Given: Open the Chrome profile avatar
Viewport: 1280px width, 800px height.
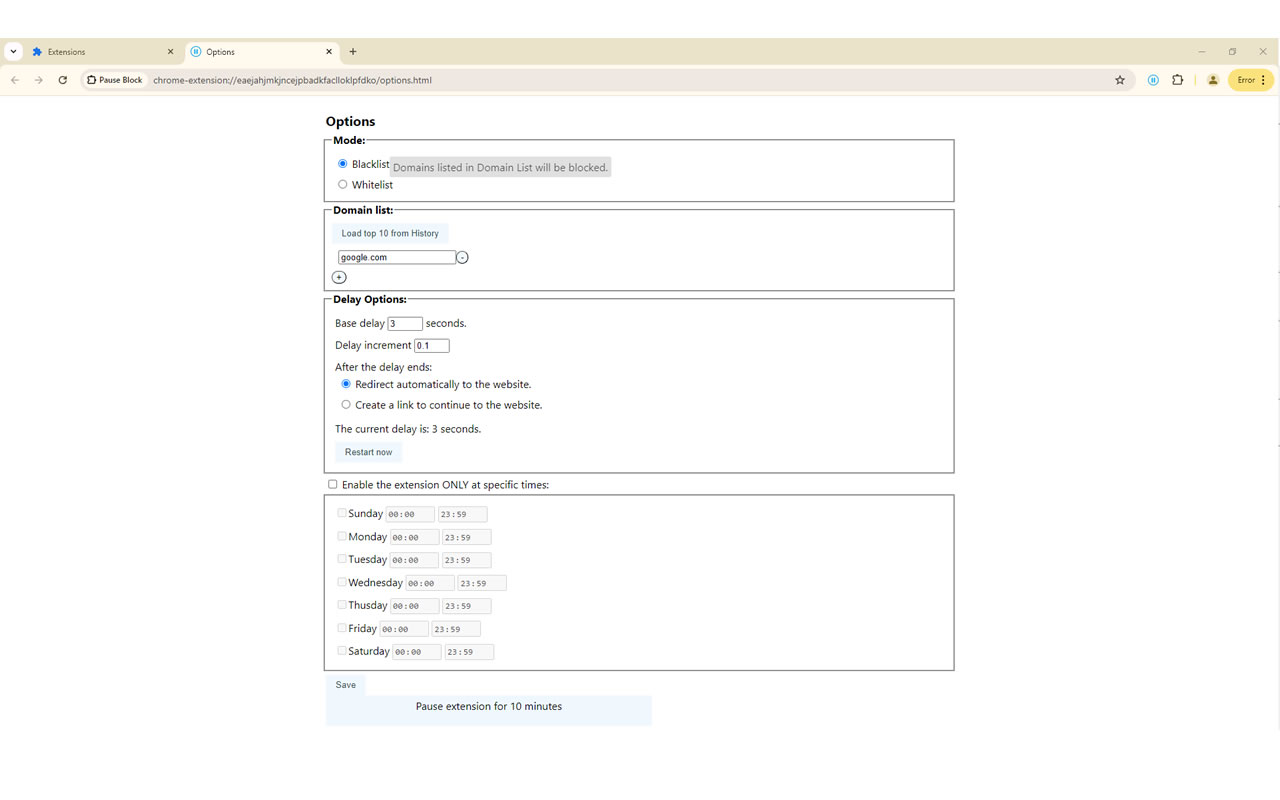Looking at the screenshot, I should point(1213,80).
